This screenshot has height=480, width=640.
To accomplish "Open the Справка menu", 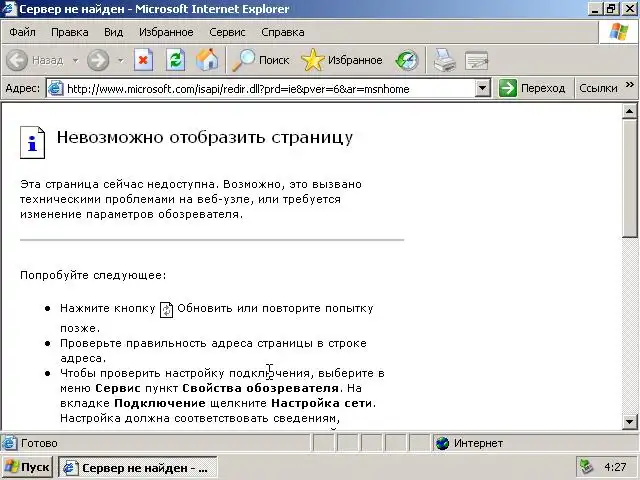I will point(282,32).
